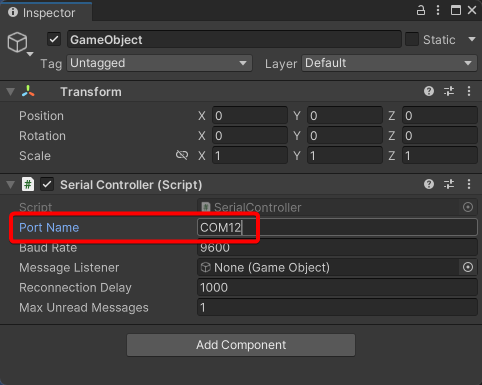Image resolution: width=482 pixels, height=385 pixels.
Task: Click the Baud Rate field showing 9600
Action: 337,248
